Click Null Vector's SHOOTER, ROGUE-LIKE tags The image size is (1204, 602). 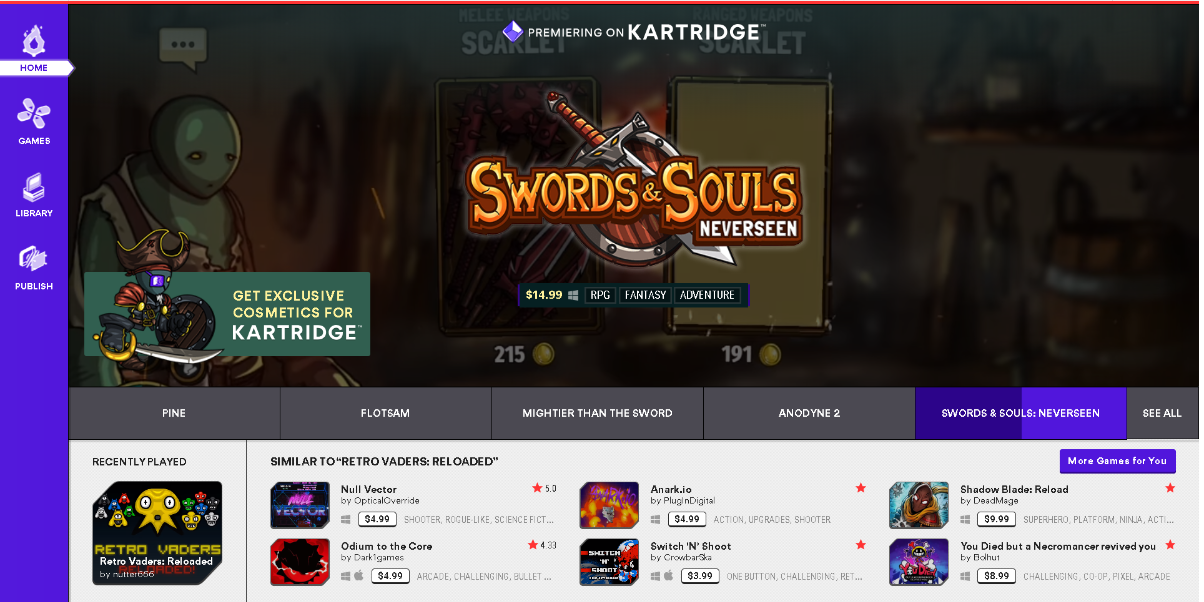479,520
